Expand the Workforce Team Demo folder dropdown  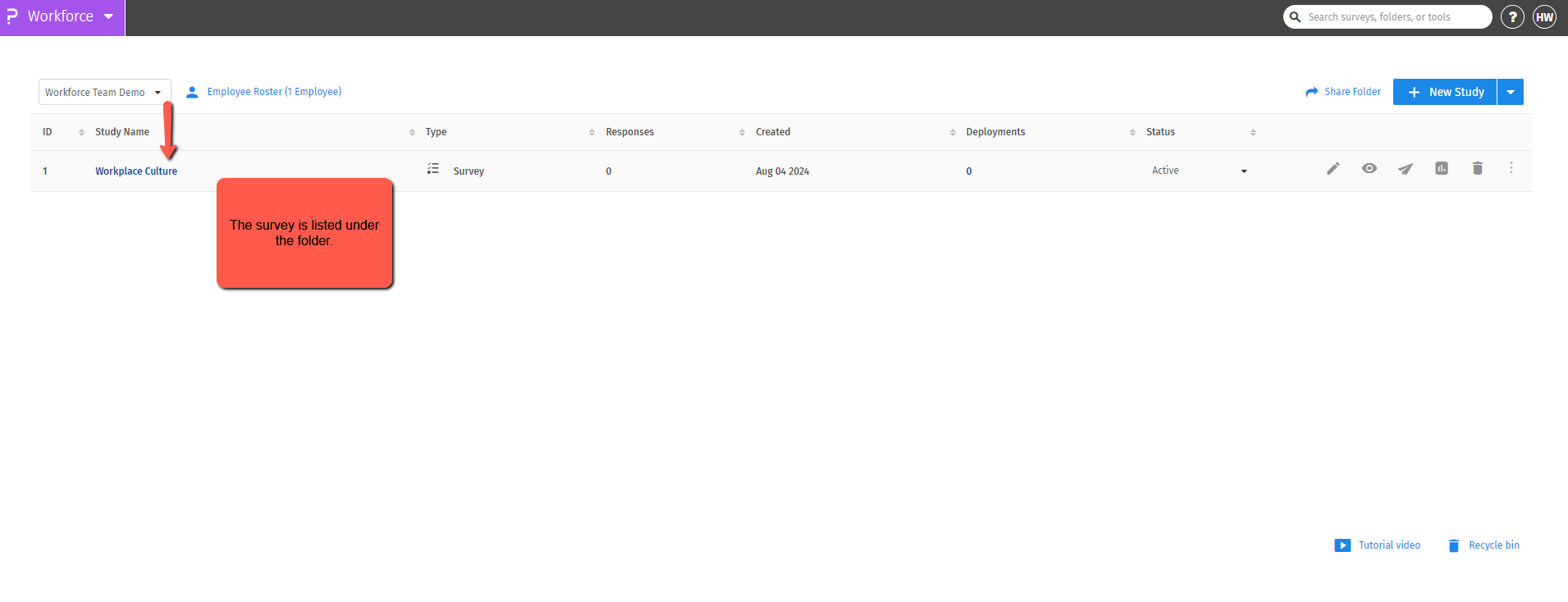105,92
